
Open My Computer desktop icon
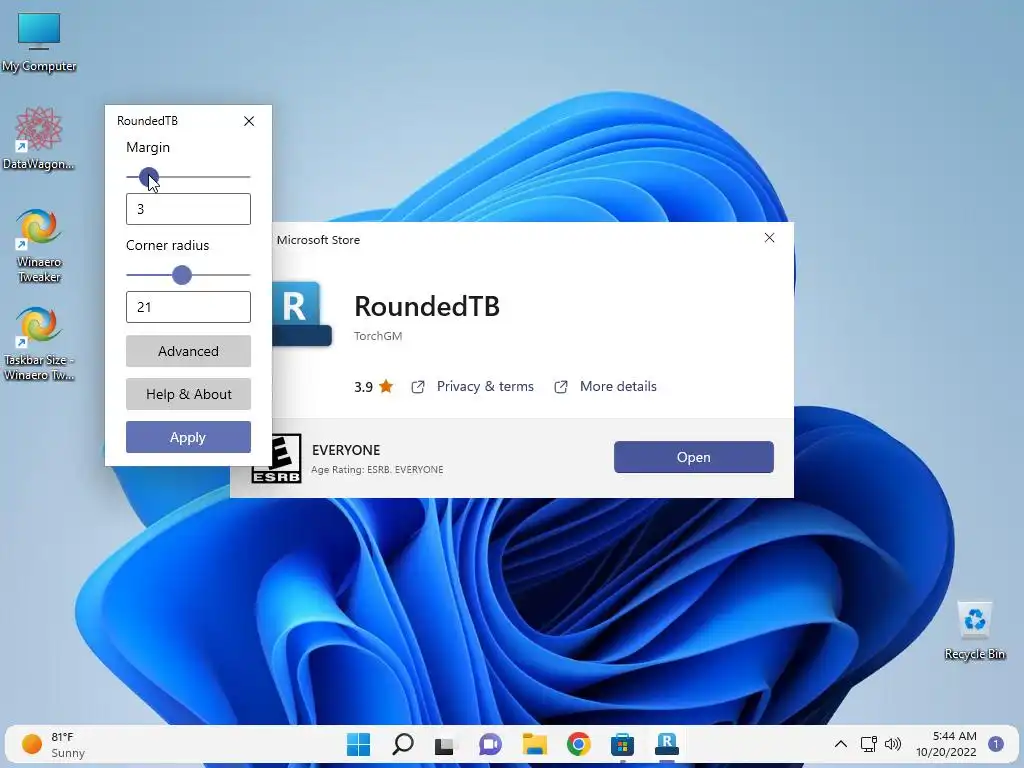click(39, 42)
